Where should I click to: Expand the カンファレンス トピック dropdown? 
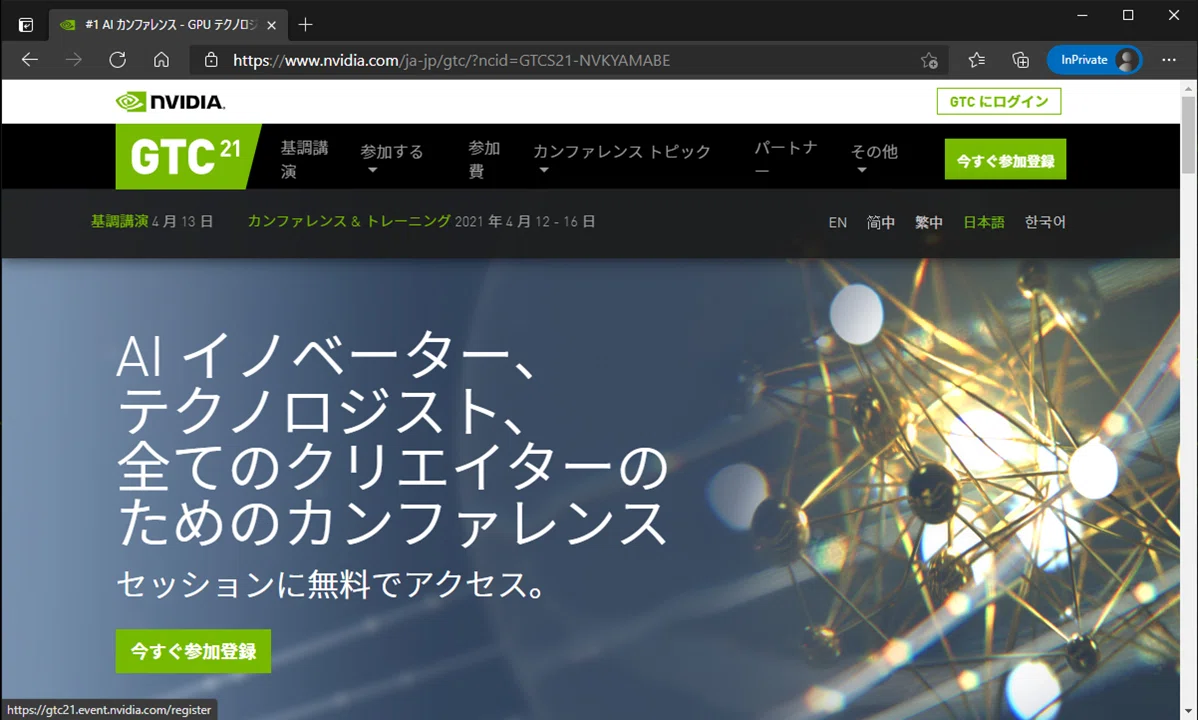click(x=621, y=158)
